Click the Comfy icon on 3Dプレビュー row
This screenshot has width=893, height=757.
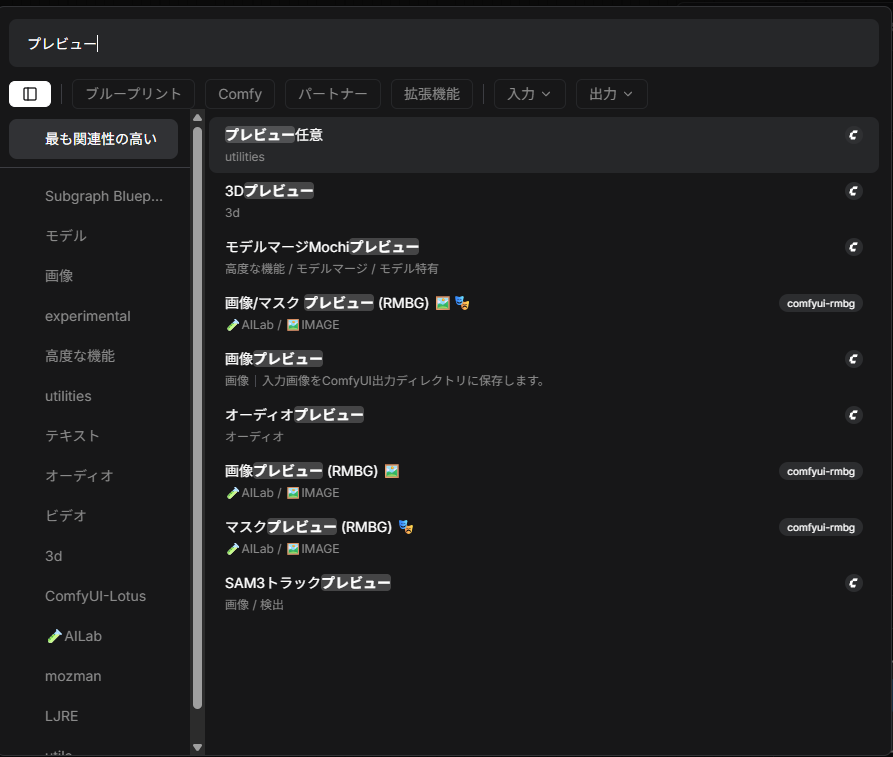[x=853, y=191]
